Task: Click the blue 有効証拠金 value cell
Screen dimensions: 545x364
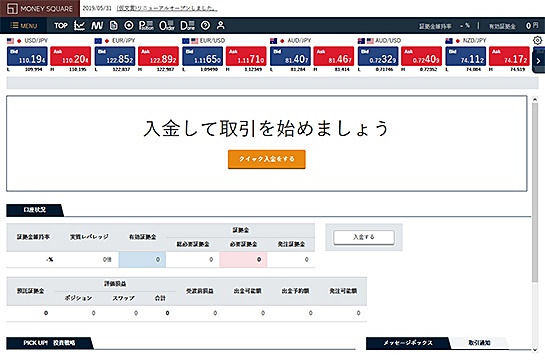Action: pyautogui.click(x=142, y=259)
